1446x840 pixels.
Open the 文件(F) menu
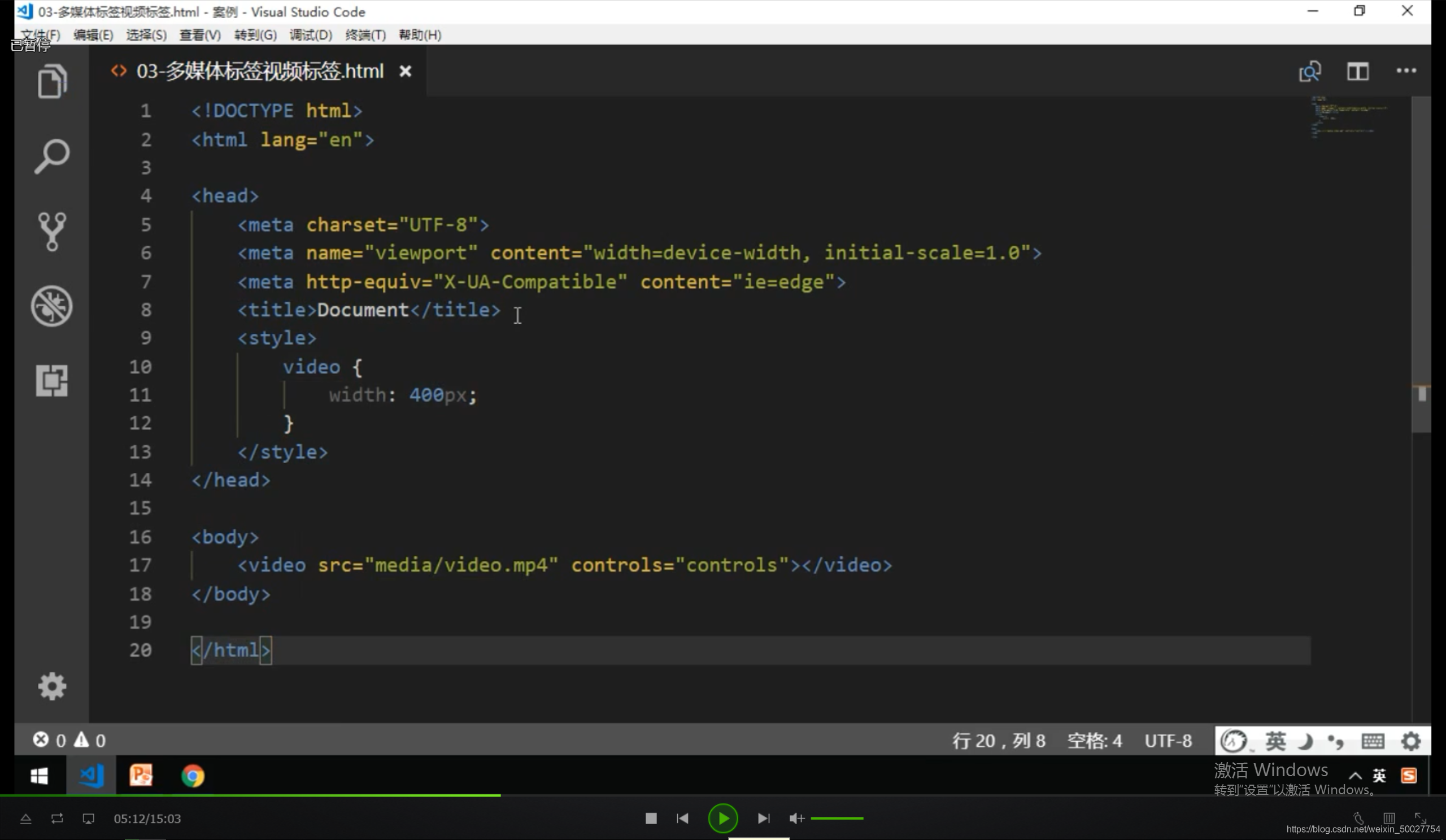click(x=40, y=35)
